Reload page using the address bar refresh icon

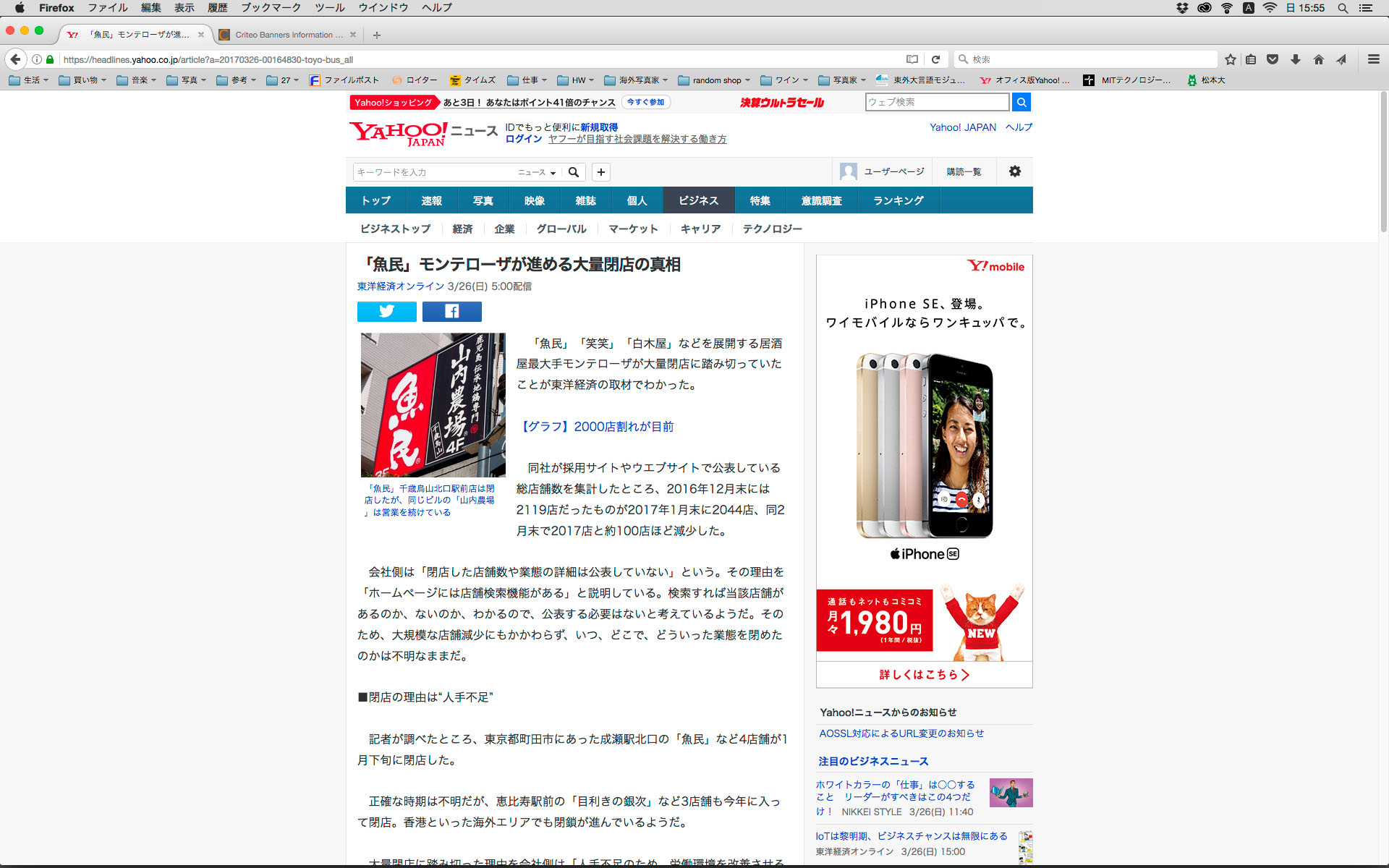pos(935,59)
